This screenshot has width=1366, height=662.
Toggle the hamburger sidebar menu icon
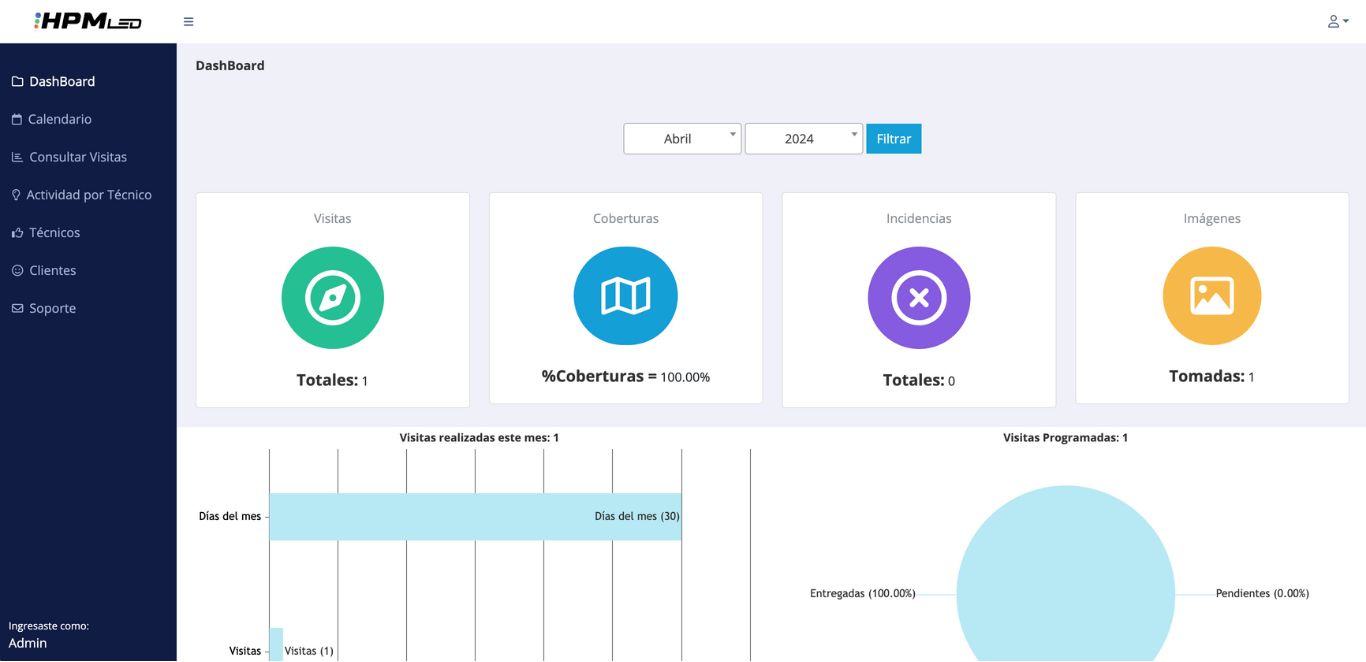pyautogui.click(x=188, y=22)
